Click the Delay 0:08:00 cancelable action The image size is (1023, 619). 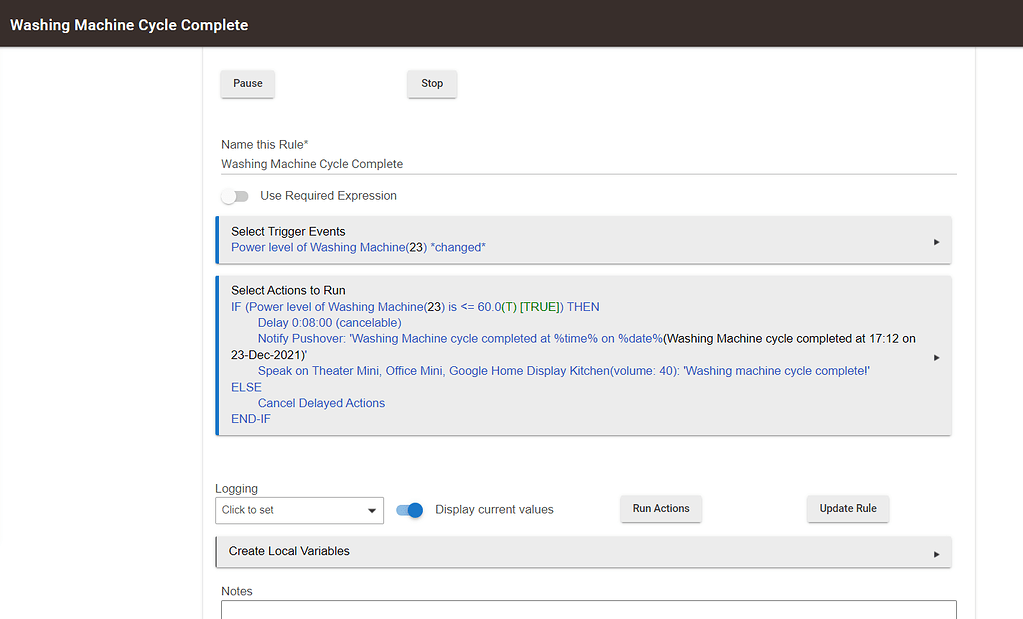coord(329,323)
